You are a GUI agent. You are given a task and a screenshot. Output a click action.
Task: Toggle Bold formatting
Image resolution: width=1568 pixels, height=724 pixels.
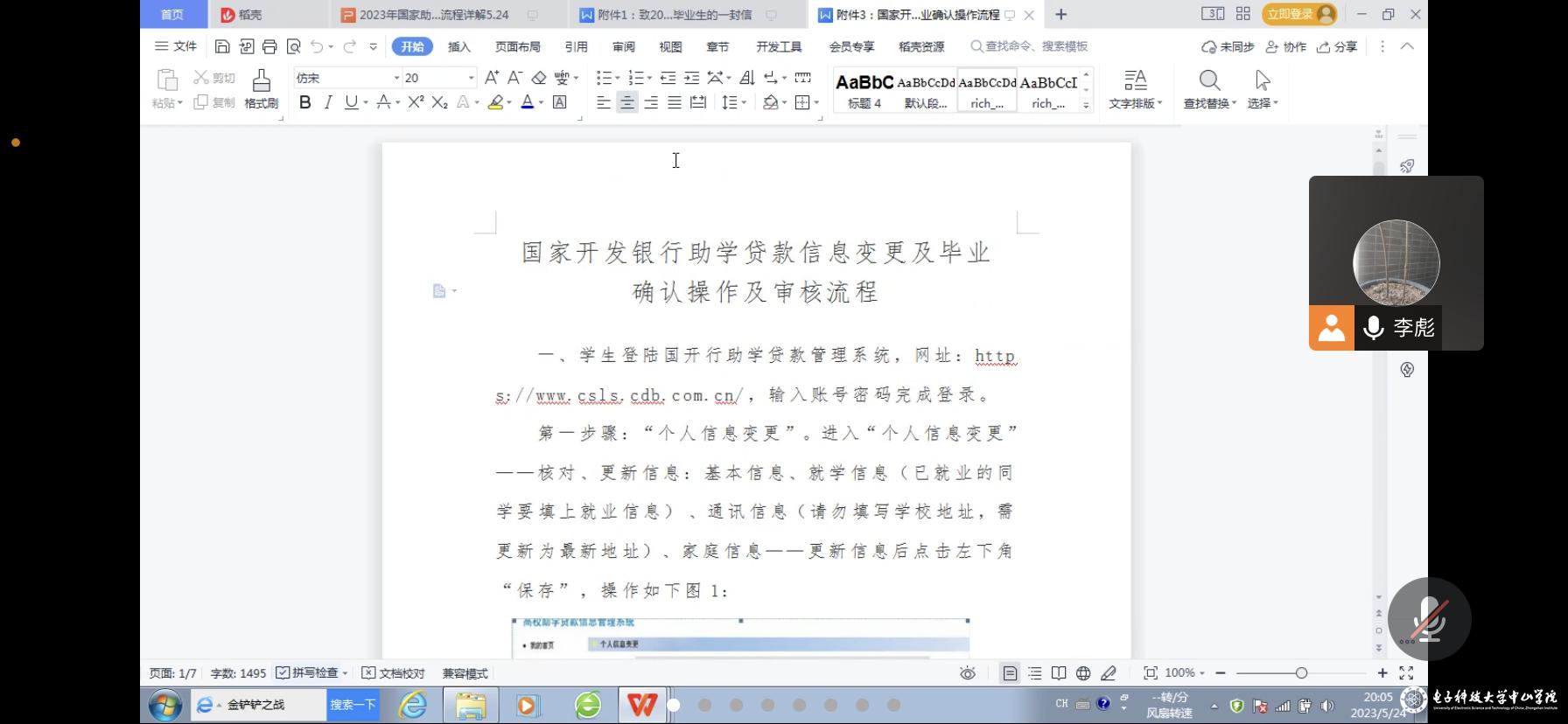pos(304,102)
